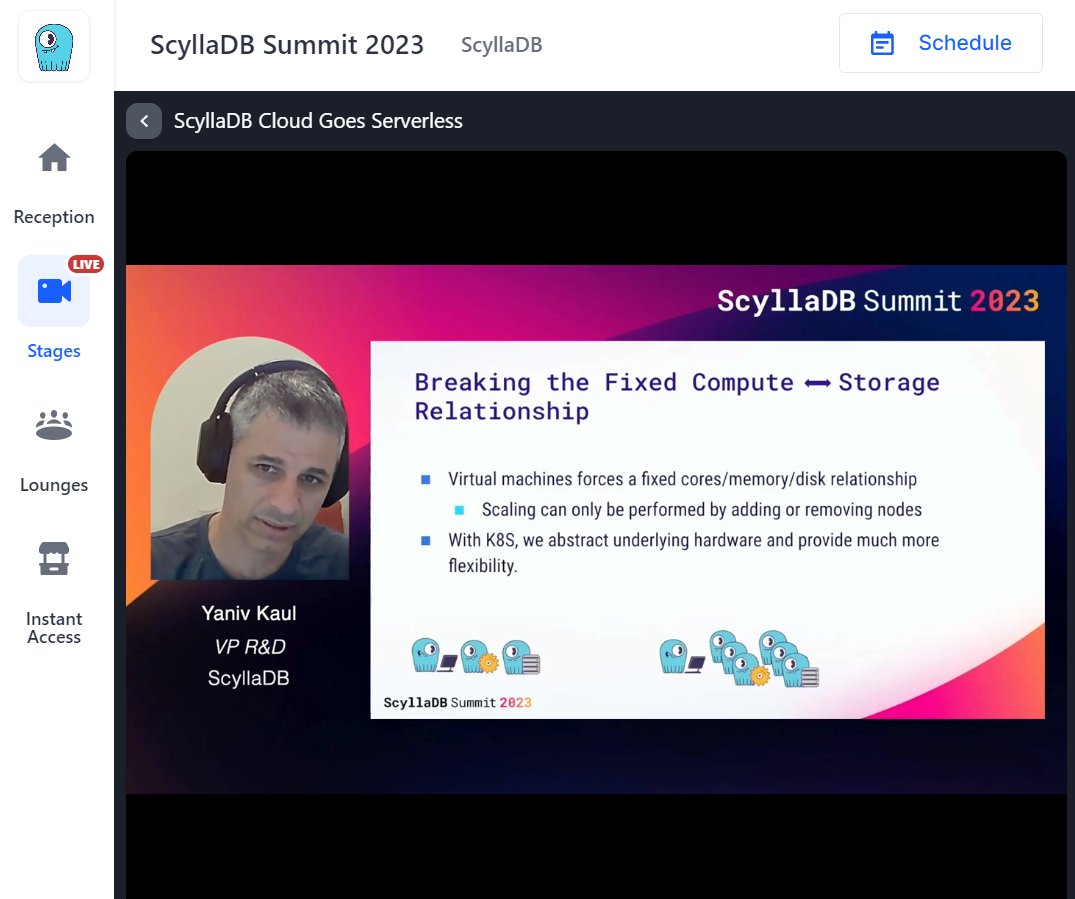The height and width of the screenshot is (899, 1075).
Task: Click the sub-bullet Scaling can only be performed
Action: [701, 510]
